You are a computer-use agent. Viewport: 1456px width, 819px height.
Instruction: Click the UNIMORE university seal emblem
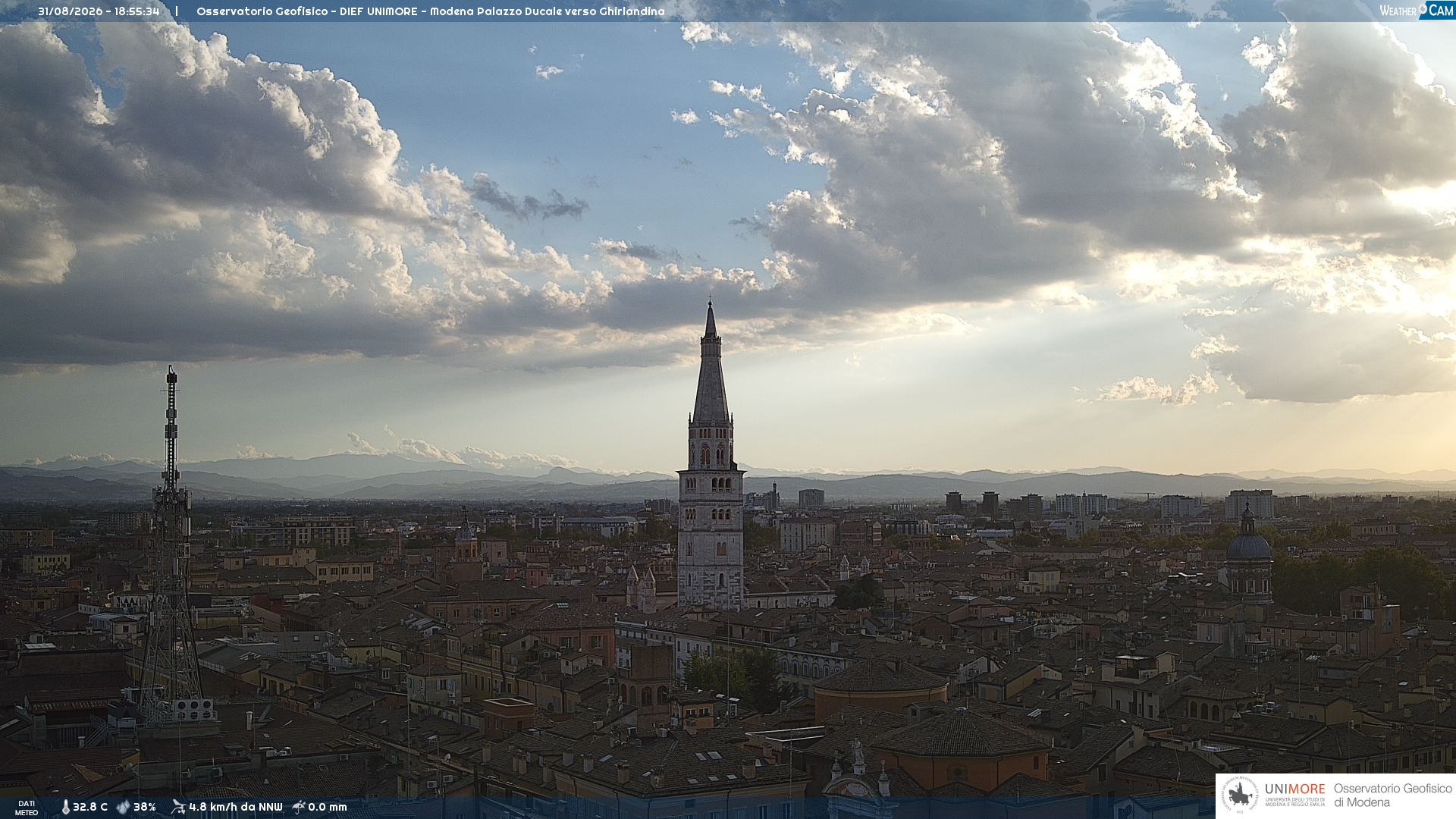pyautogui.click(x=1240, y=796)
